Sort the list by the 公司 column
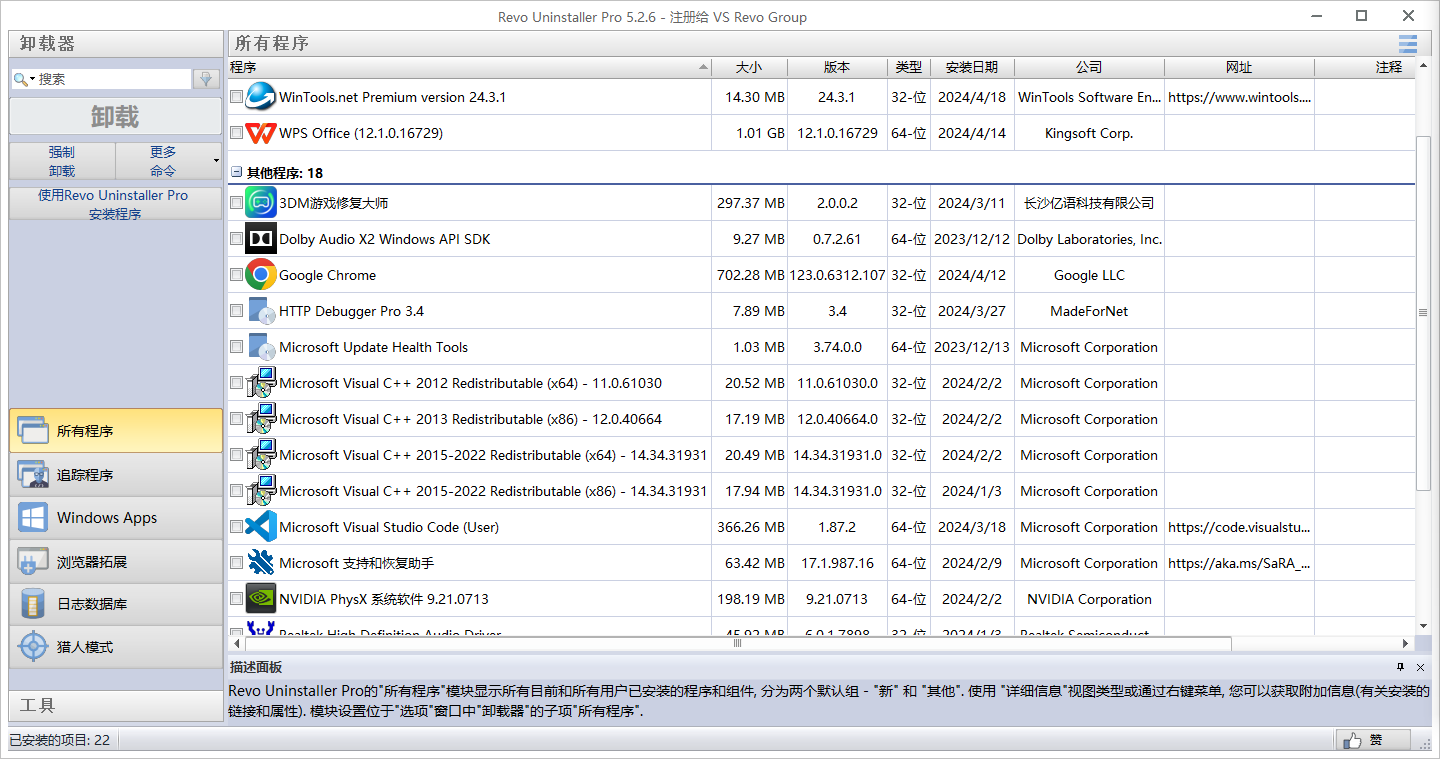1440x759 pixels. point(1089,67)
